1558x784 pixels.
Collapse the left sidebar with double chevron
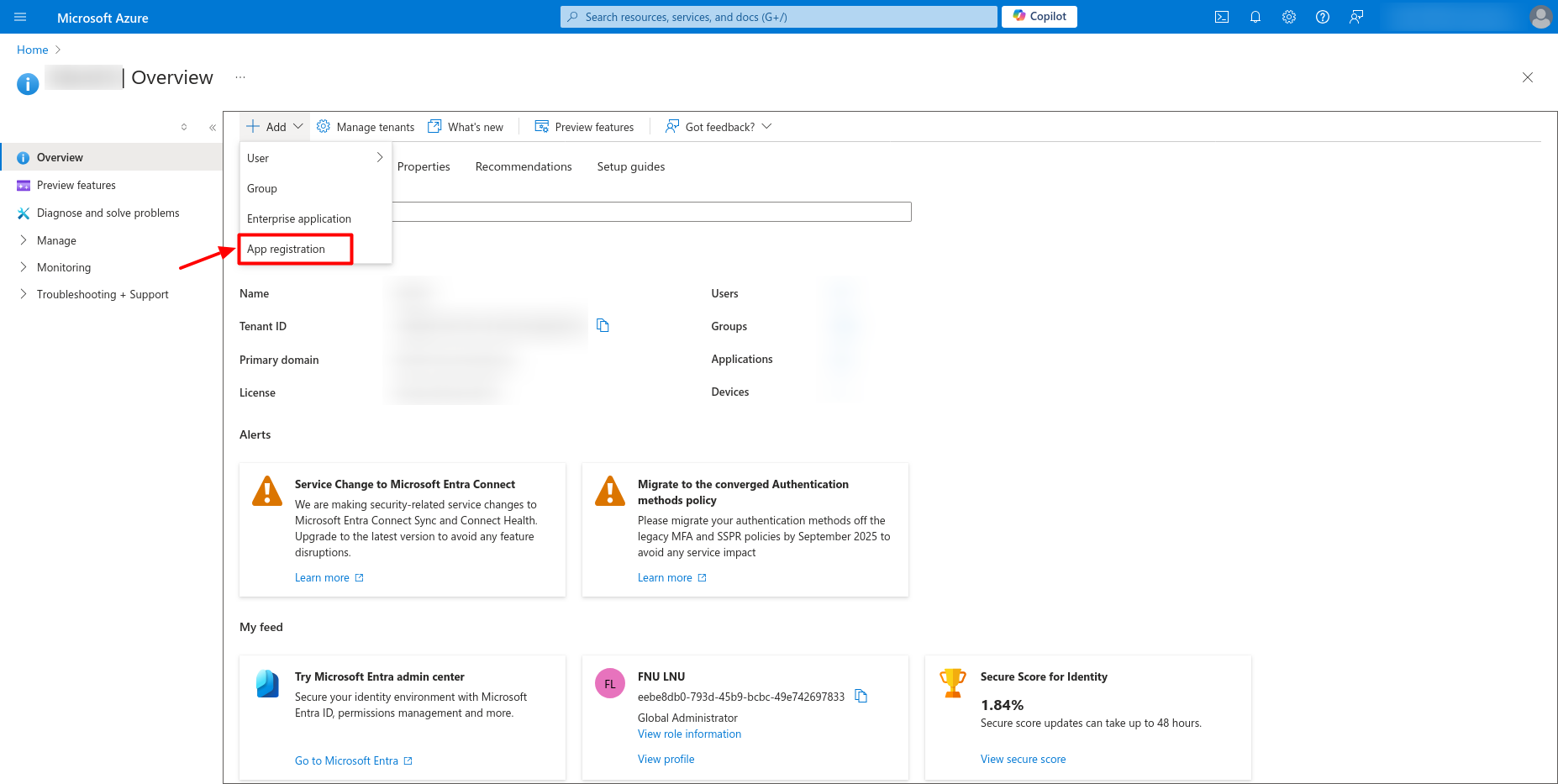[x=213, y=128]
